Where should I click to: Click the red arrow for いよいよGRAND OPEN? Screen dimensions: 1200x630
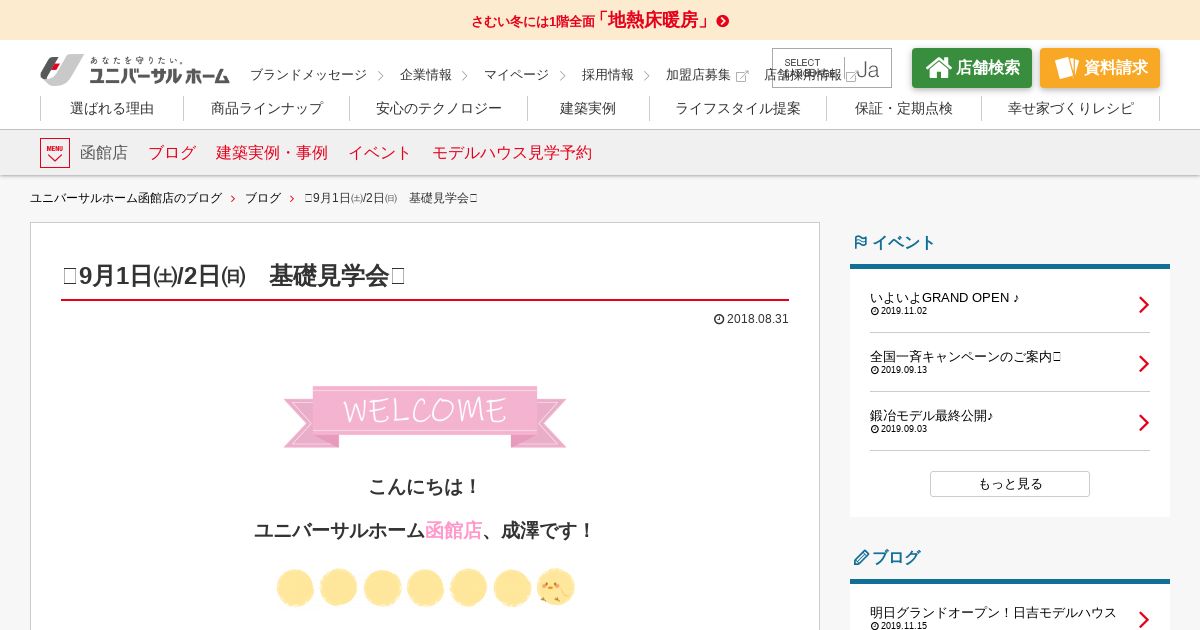1144,305
